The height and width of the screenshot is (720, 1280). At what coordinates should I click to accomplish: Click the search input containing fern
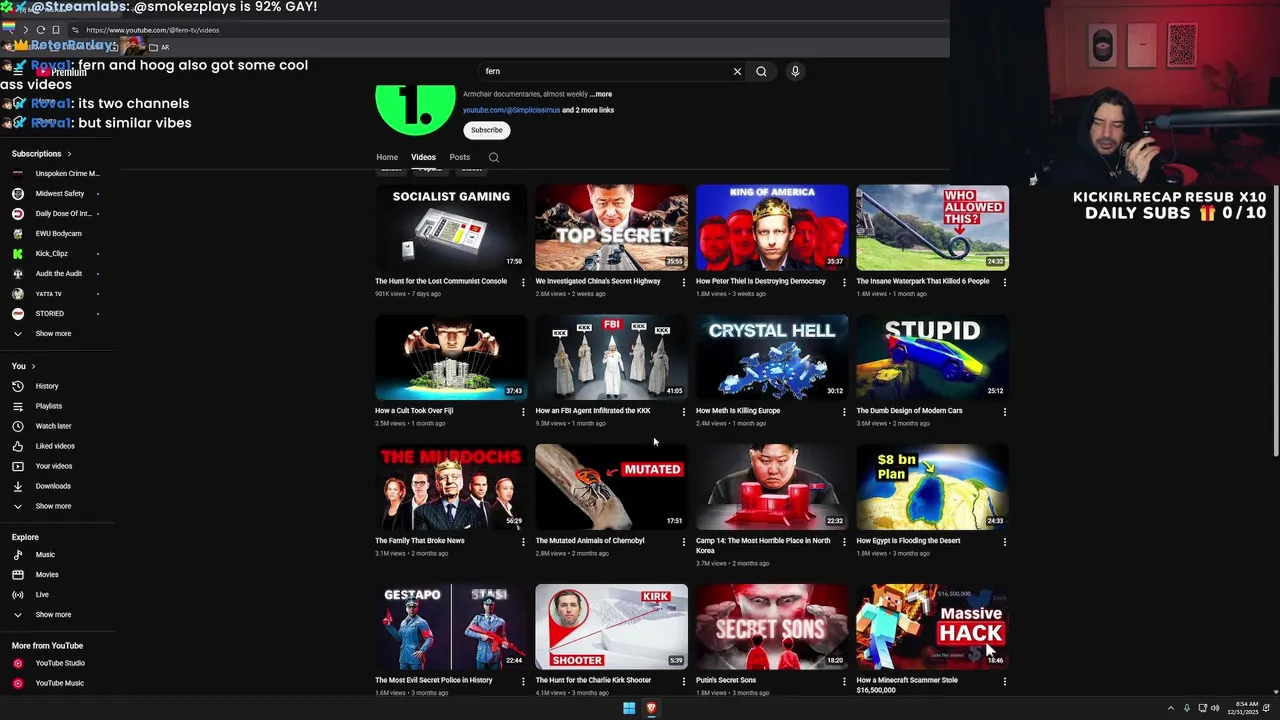pyautogui.click(x=605, y=72)
